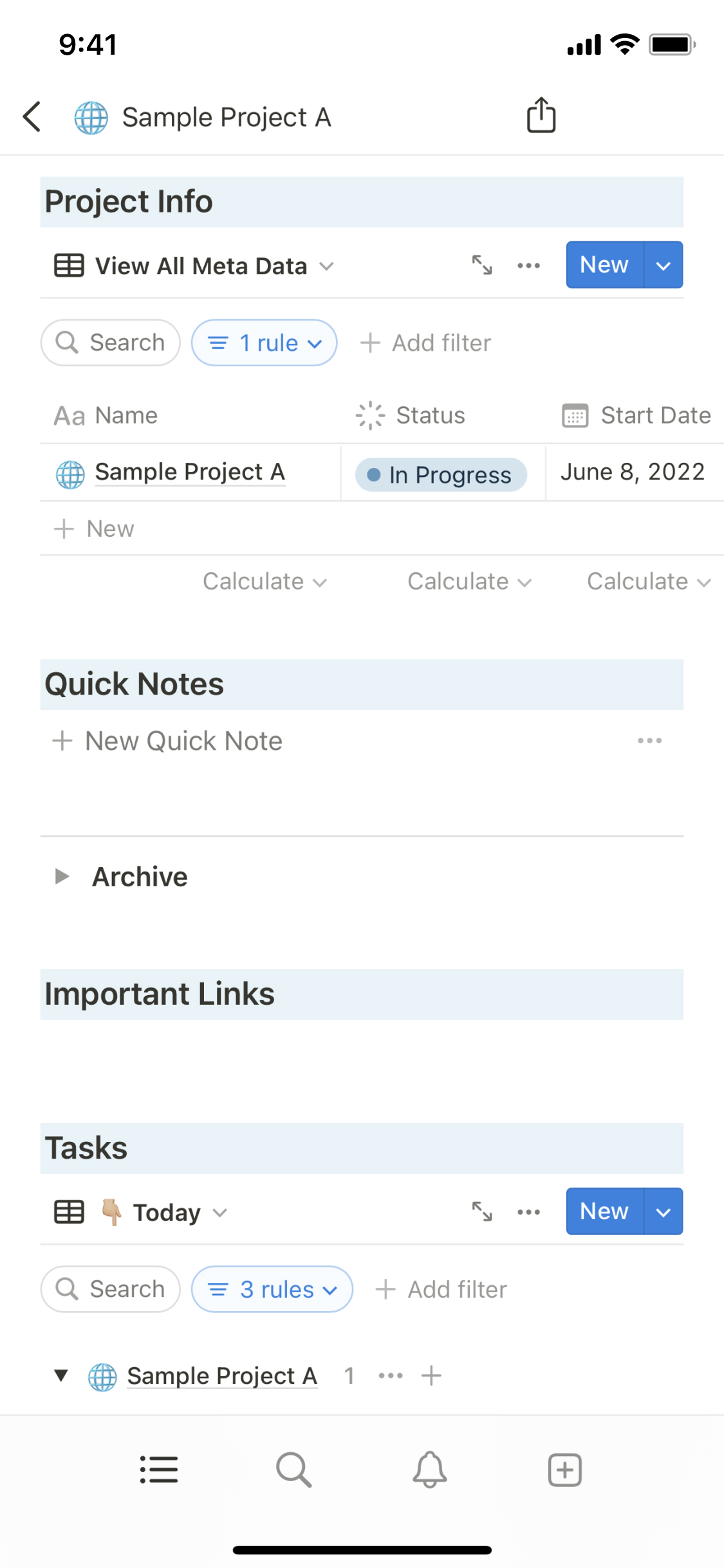
Task: Expand the Archive toggle
Action: [x=62, y=877]
